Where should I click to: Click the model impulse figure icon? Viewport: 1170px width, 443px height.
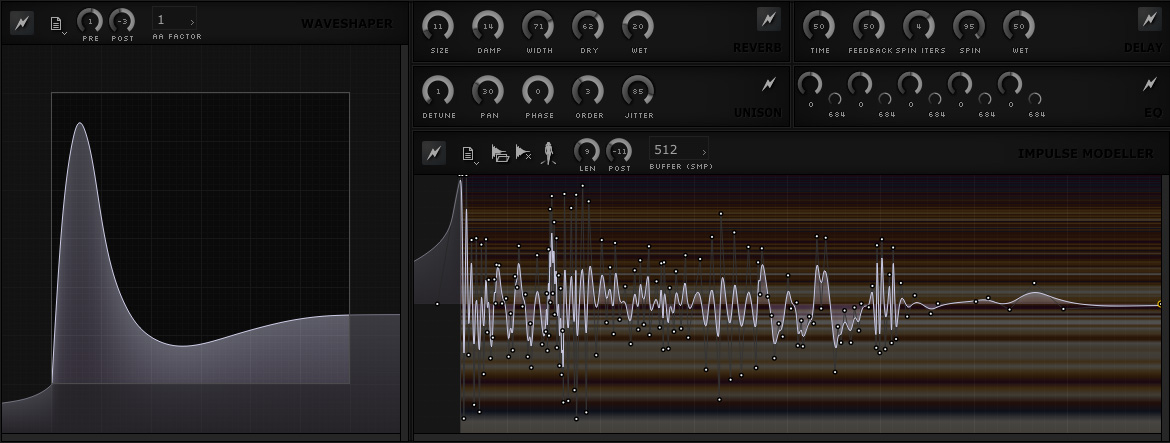coord(548,154)
